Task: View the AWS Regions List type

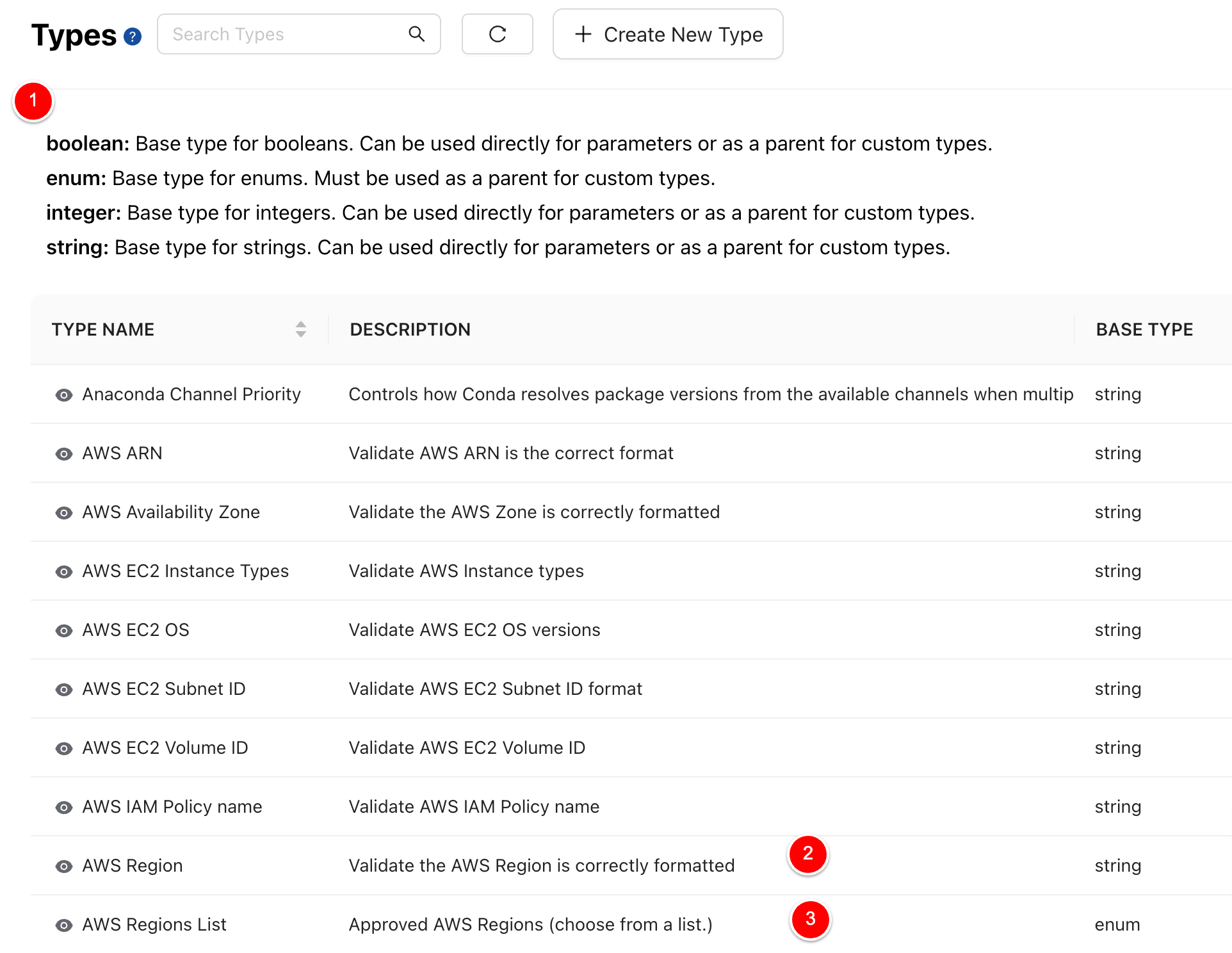Action: coord(64,925)
